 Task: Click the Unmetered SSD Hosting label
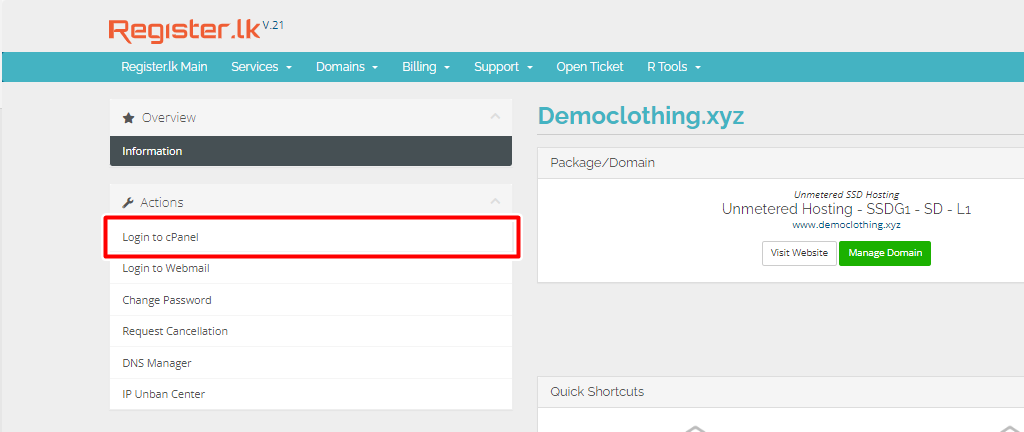click(x=846, y=194)
